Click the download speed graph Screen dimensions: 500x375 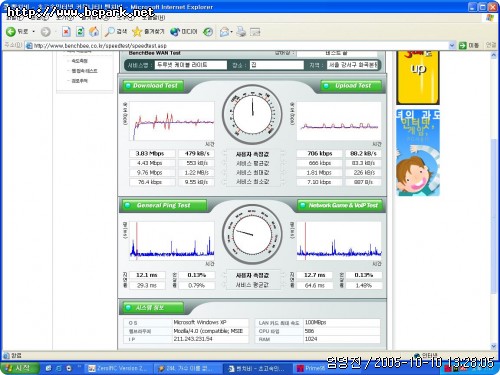(172, 121)
